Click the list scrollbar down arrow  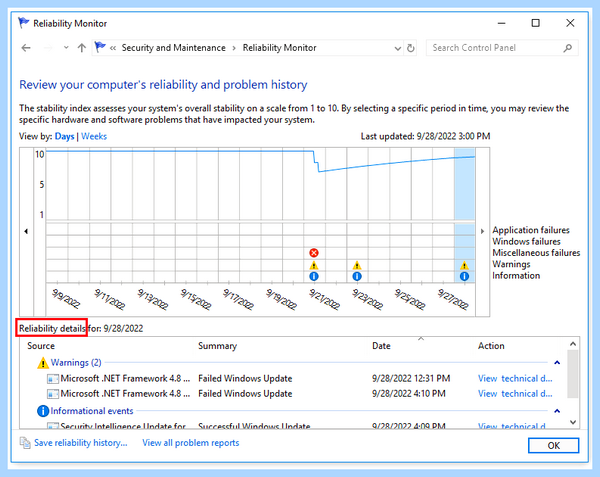[573, 422]
